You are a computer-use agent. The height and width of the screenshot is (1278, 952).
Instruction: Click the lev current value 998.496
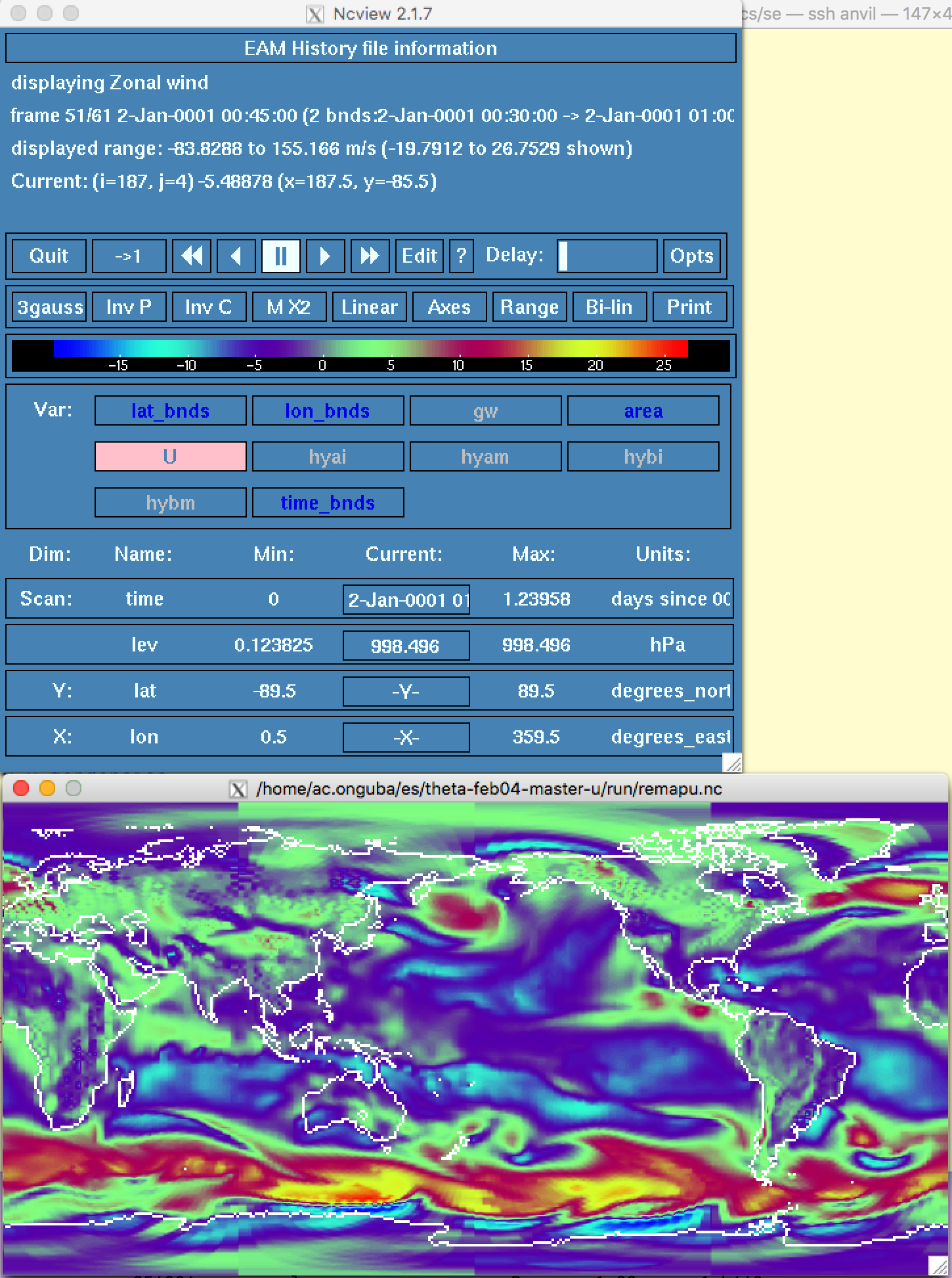pos(406,646)
